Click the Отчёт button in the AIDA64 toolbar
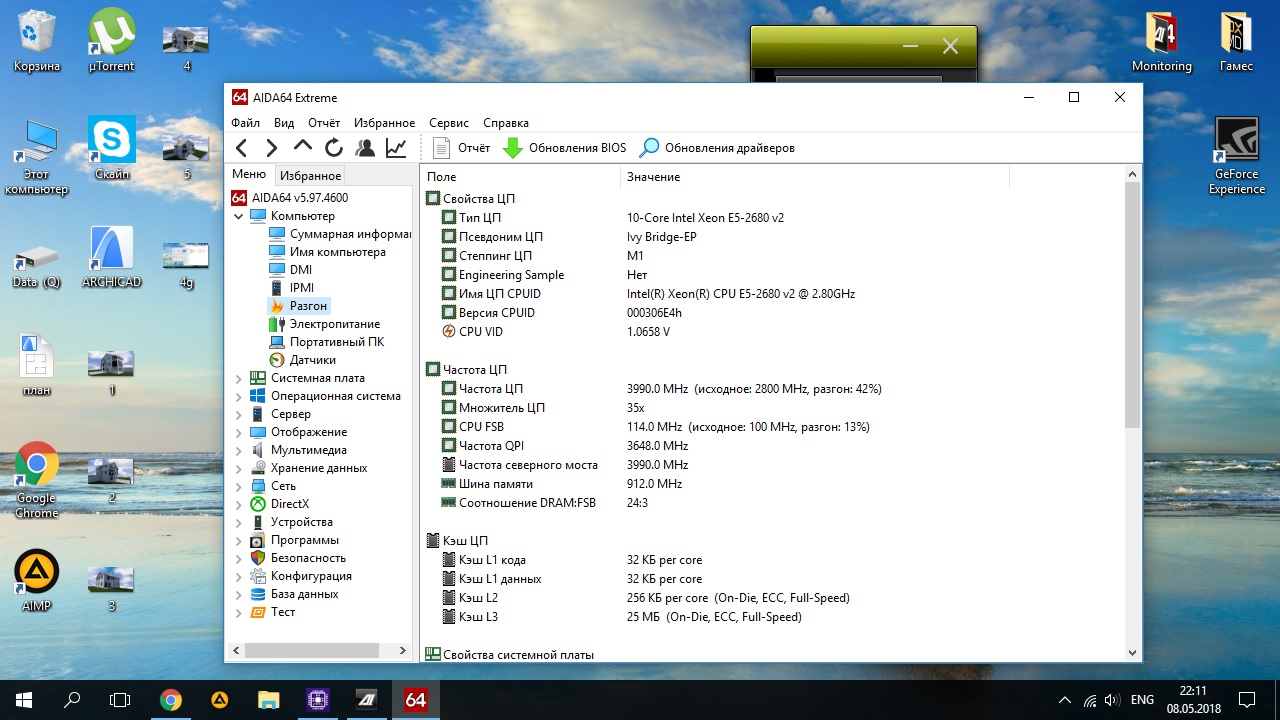This screenshot has width=1280, height=720. [462, 148]
